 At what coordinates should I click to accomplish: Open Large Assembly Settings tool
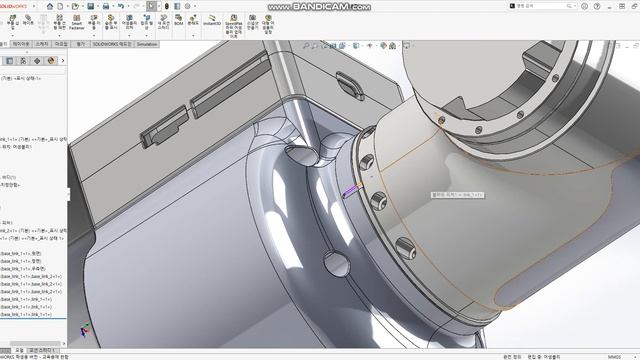pyautogui.click(x=268, y=24)
